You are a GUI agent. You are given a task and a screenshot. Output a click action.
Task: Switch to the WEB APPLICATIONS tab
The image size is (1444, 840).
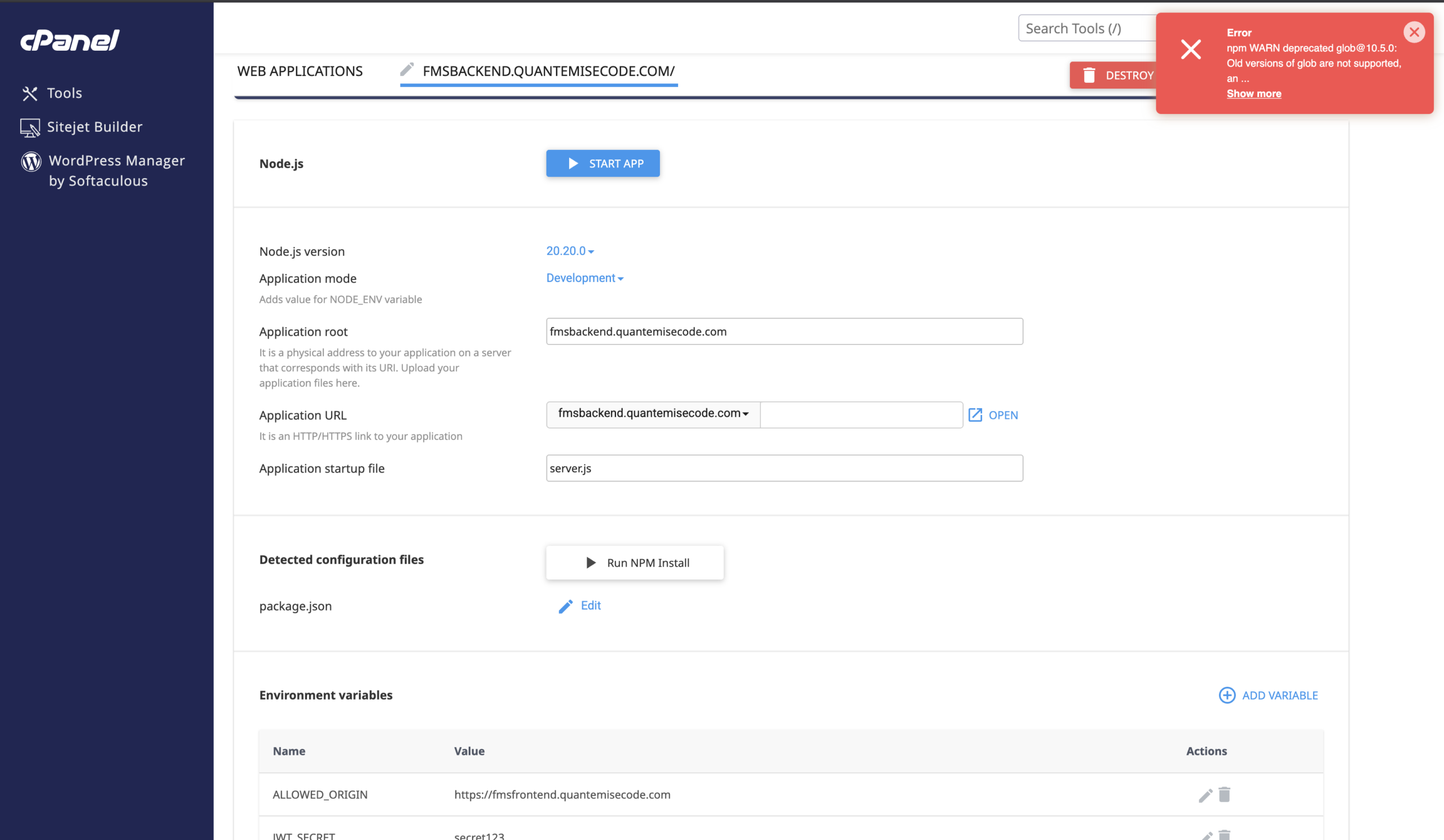[x=300, y=71]
